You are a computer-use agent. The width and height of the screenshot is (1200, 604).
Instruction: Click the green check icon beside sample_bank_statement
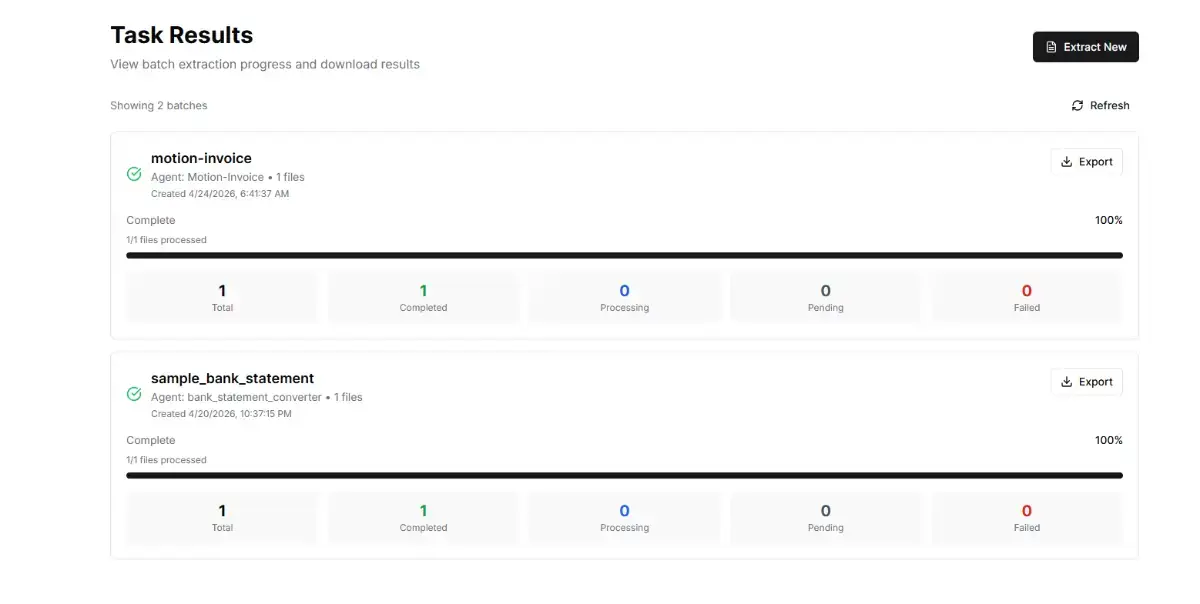pyautogui.click(x=134, y=394)
